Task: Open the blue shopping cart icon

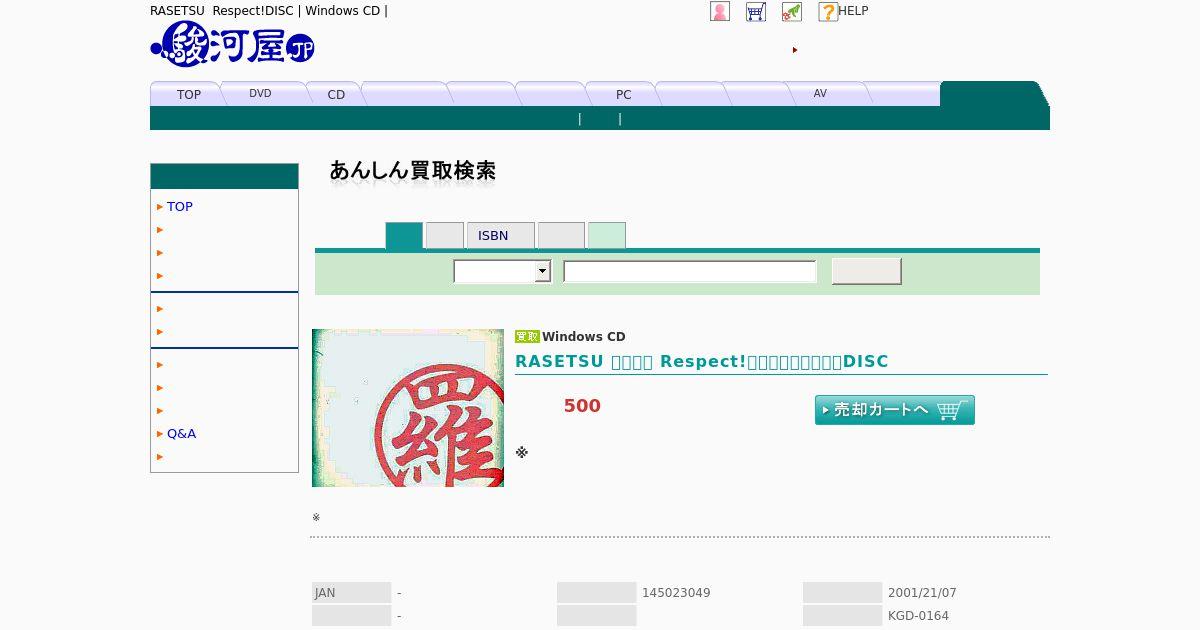Action: coord(756,11)
